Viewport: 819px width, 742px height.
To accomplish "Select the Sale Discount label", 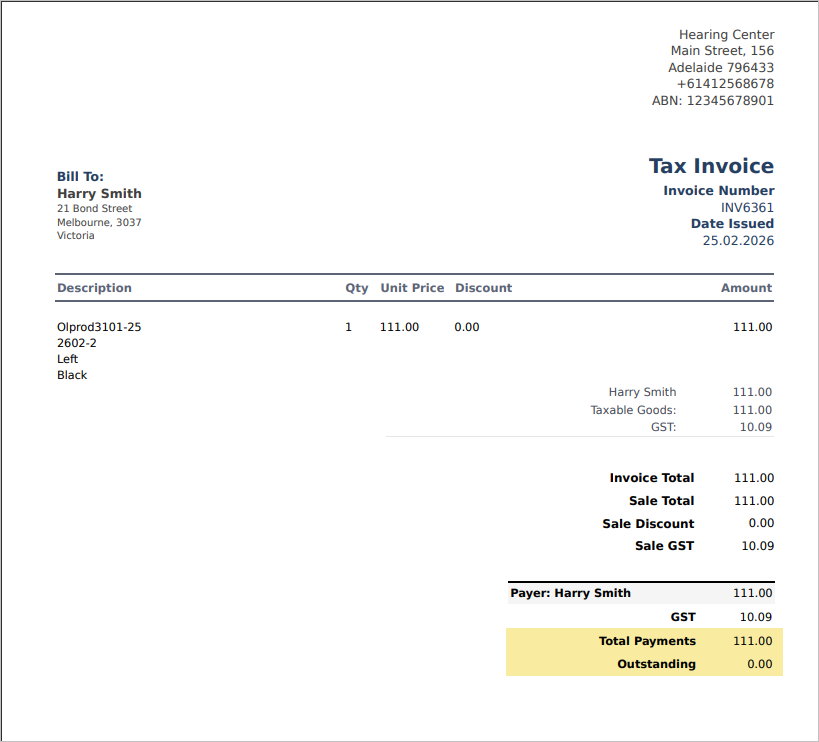I will (x=647, y=524).
